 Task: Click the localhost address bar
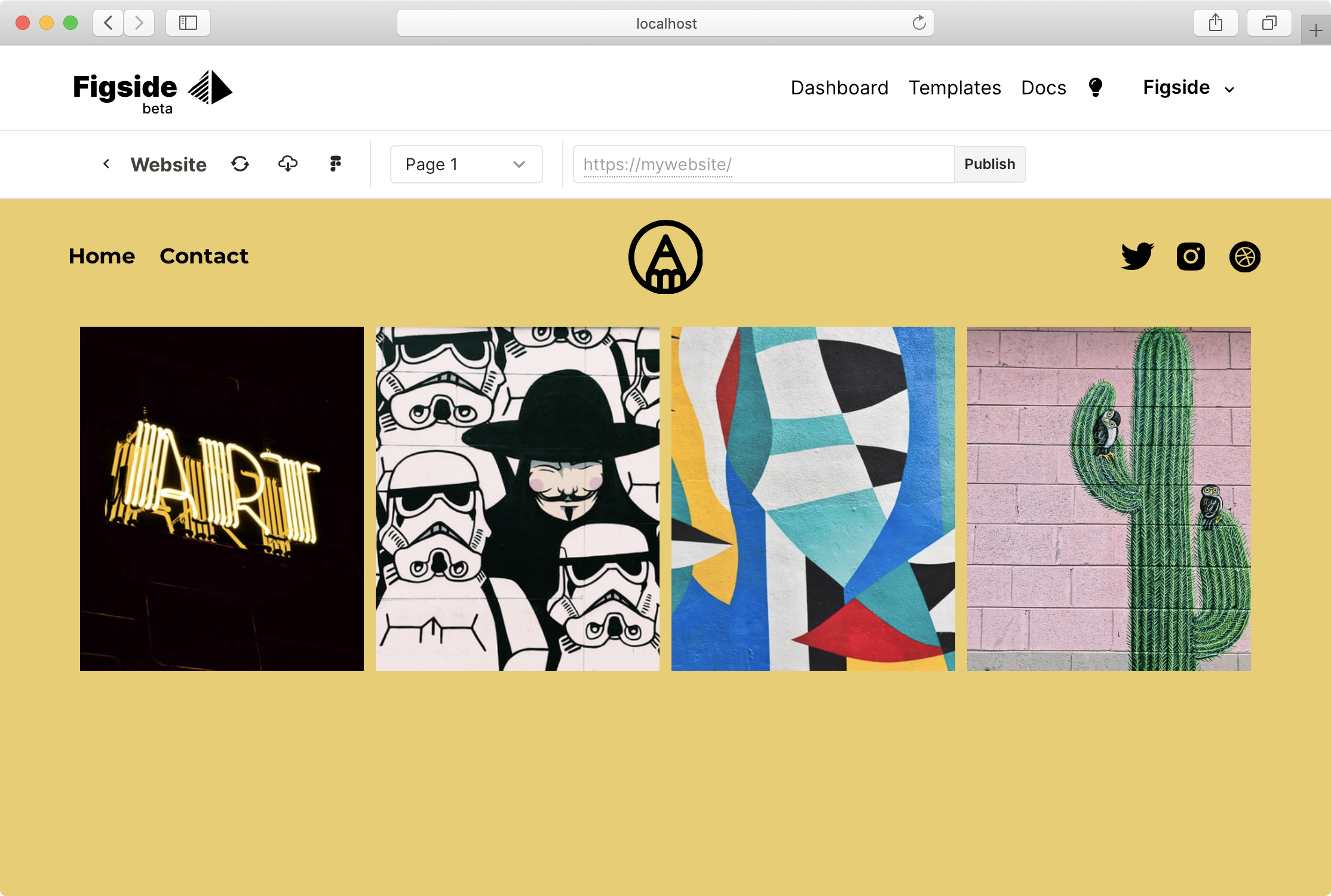[x=665, y=23]
